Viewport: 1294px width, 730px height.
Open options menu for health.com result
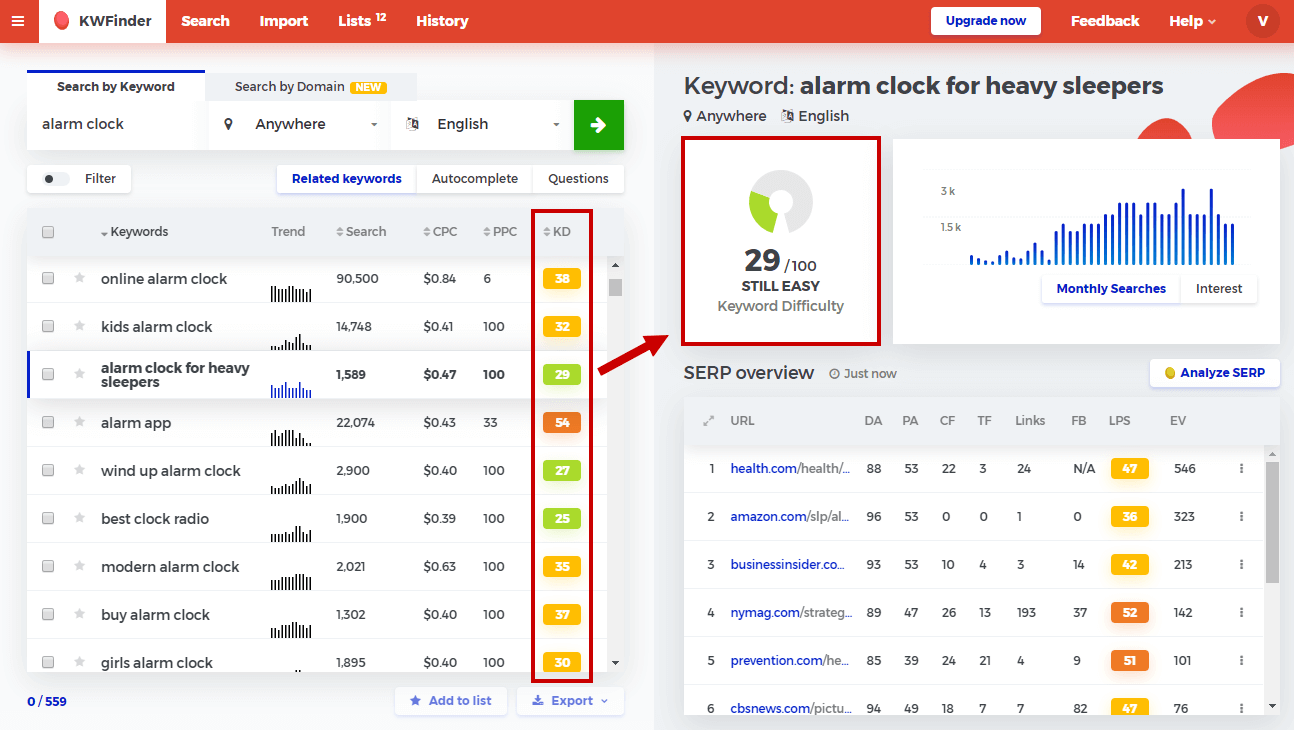click(1241, 468)
